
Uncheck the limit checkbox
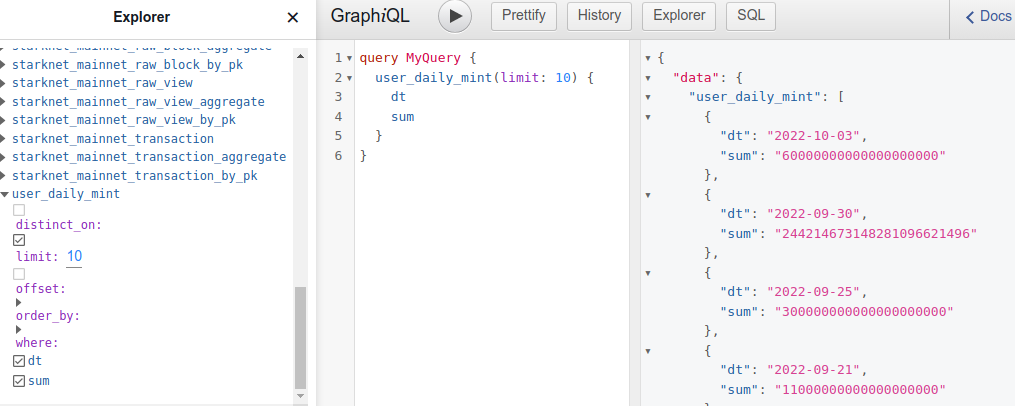click(19, 241)
